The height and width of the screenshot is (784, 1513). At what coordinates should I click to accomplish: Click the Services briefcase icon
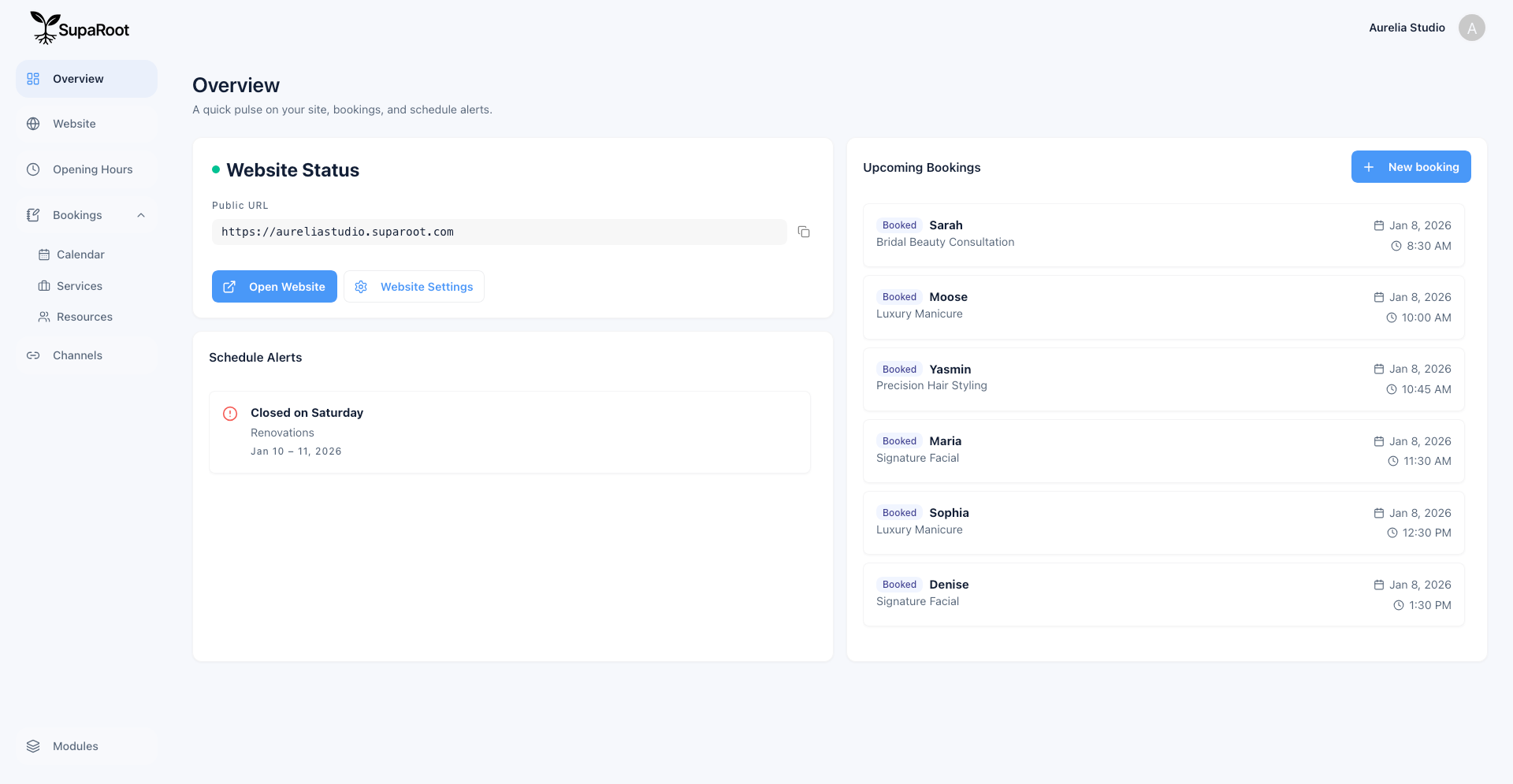pyautogui.click(x=44, y=285)
